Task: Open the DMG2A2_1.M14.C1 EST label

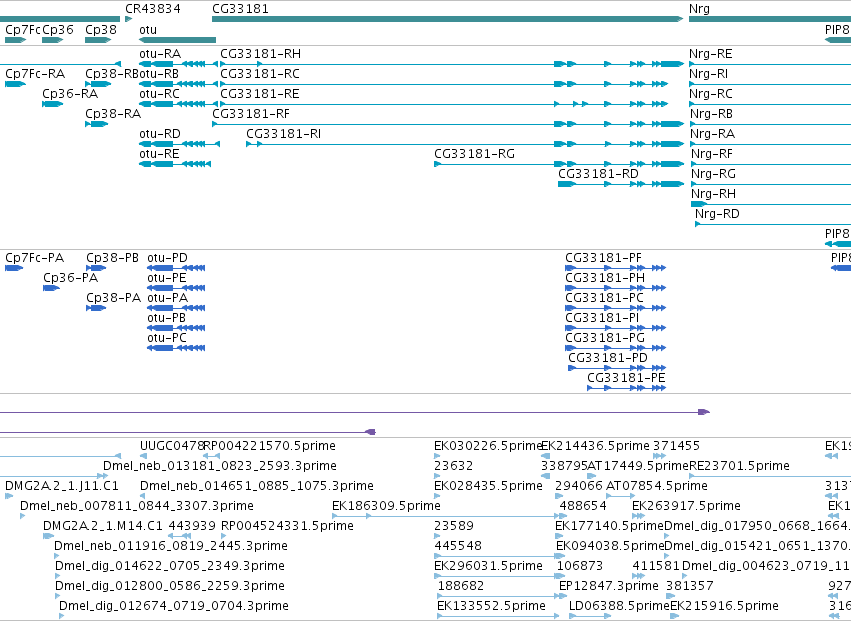Action: coord(103,526)
